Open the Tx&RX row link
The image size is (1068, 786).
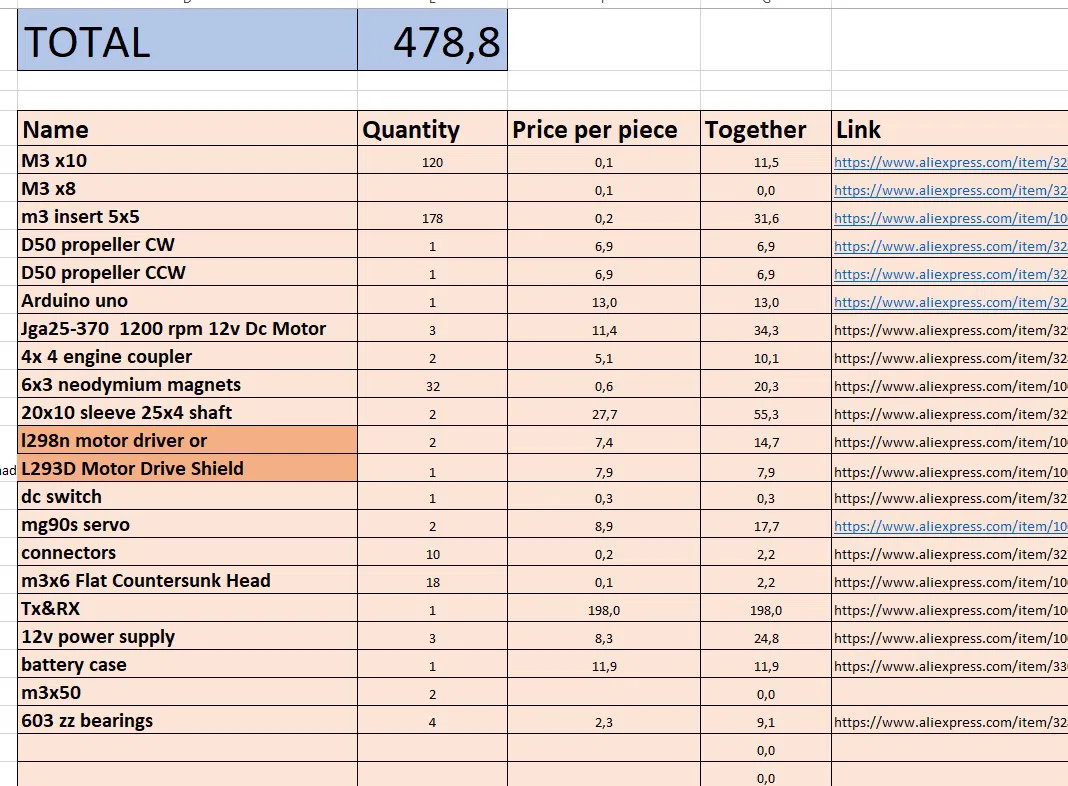pos(949,610)
